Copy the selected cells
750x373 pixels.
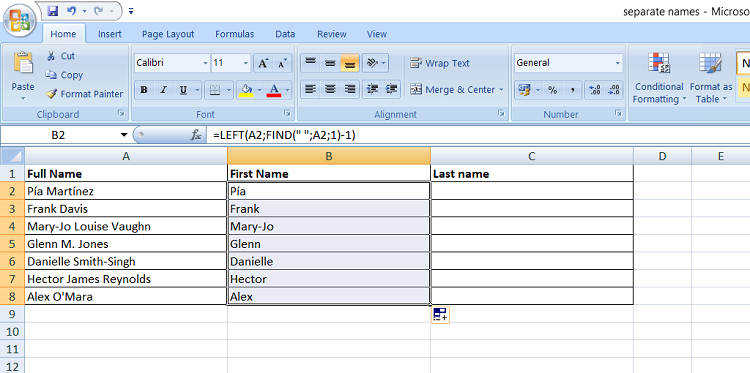pos(65,75)
